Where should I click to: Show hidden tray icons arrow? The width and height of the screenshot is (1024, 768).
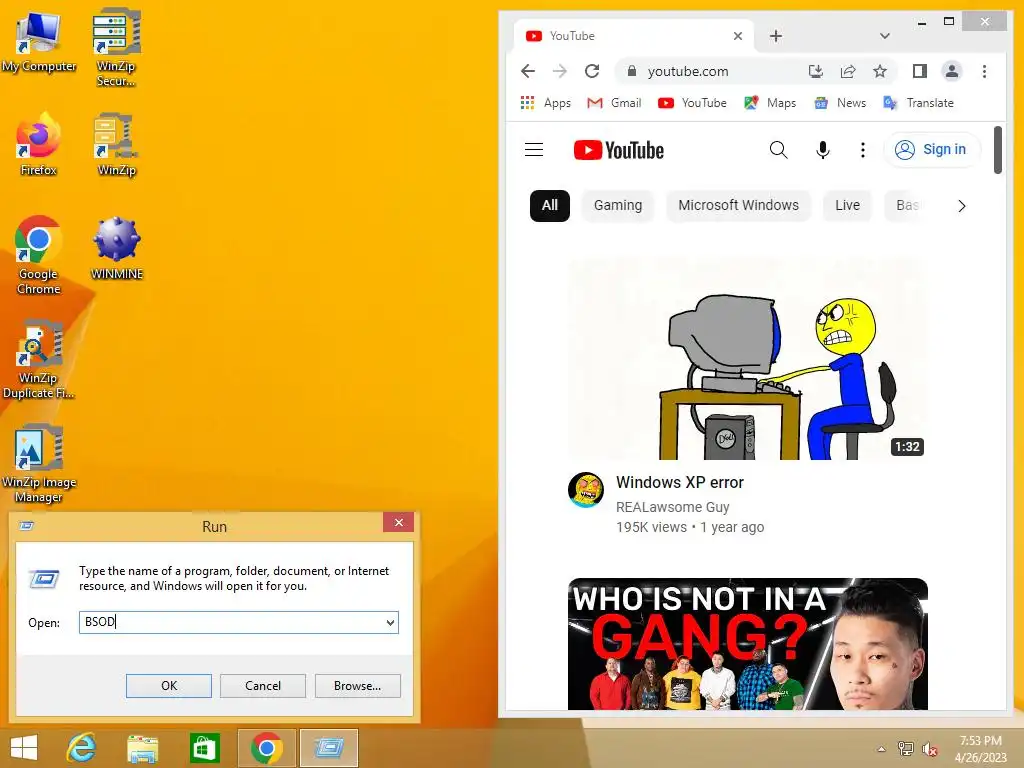pyautogui.click(x=881, y=749)
